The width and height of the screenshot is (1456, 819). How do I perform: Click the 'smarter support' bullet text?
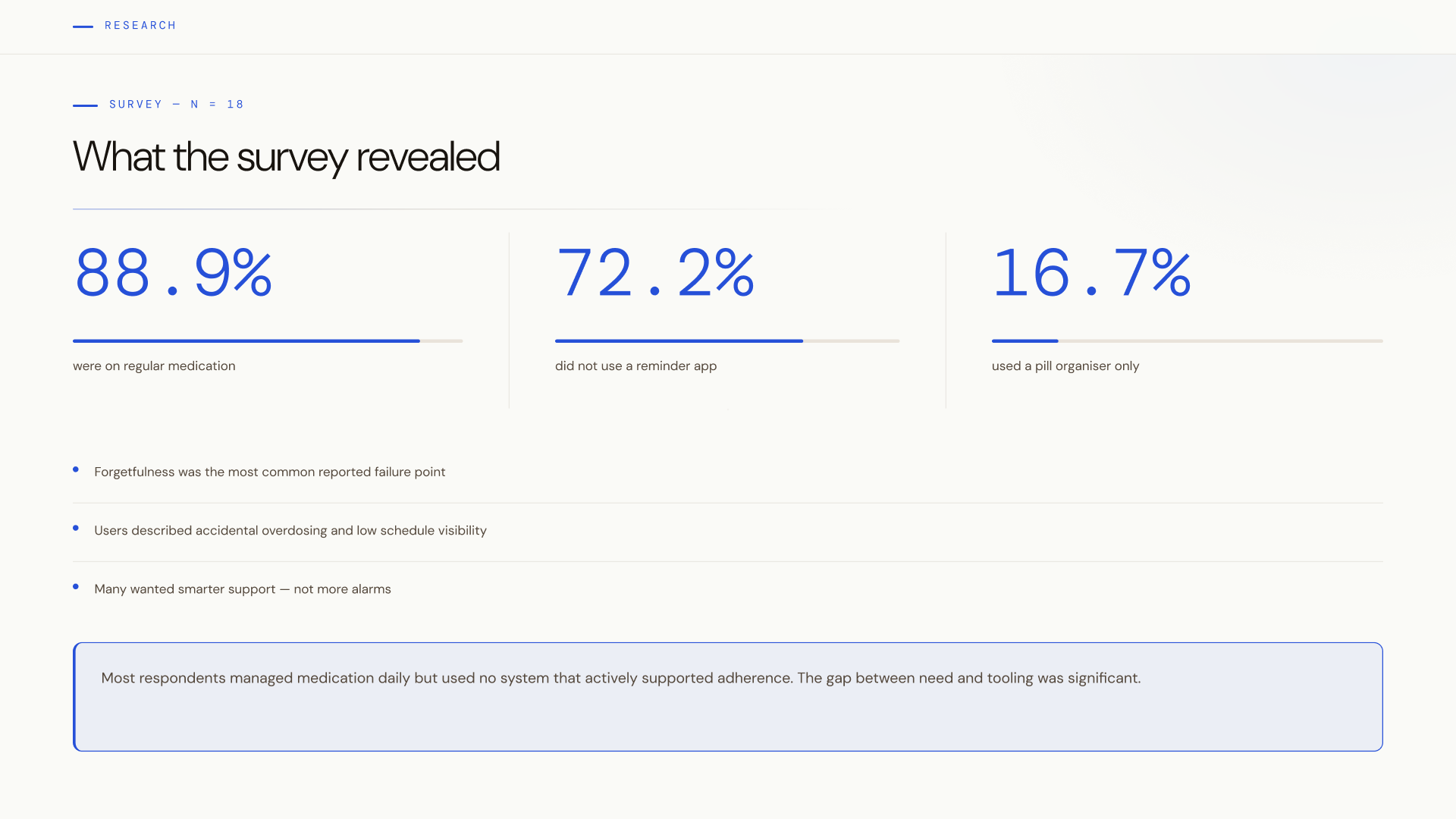click(x=242, y=589)
